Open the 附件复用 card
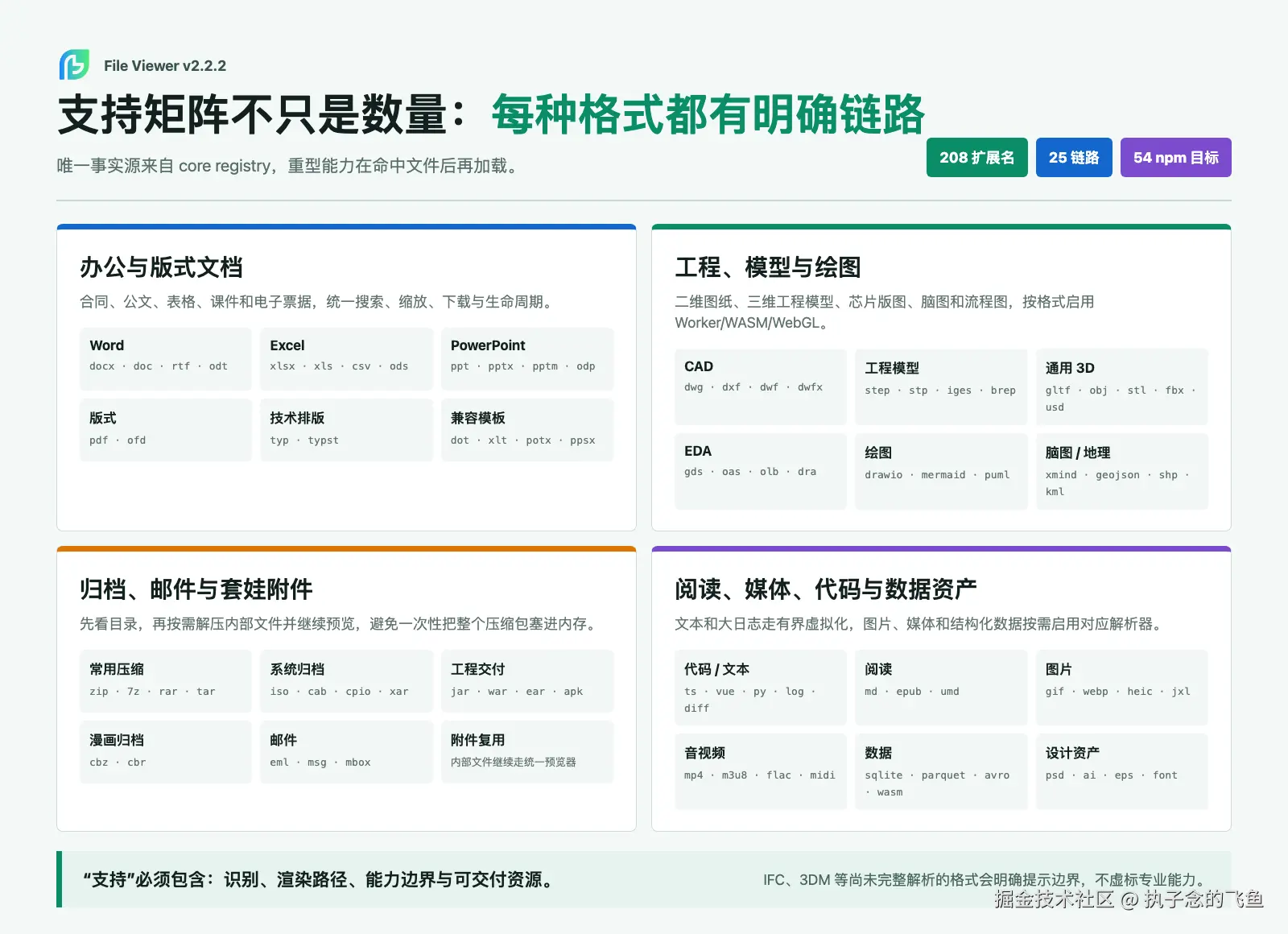Image resolution: width=1288 pixels, height=934 pixels. coord(527,752)
